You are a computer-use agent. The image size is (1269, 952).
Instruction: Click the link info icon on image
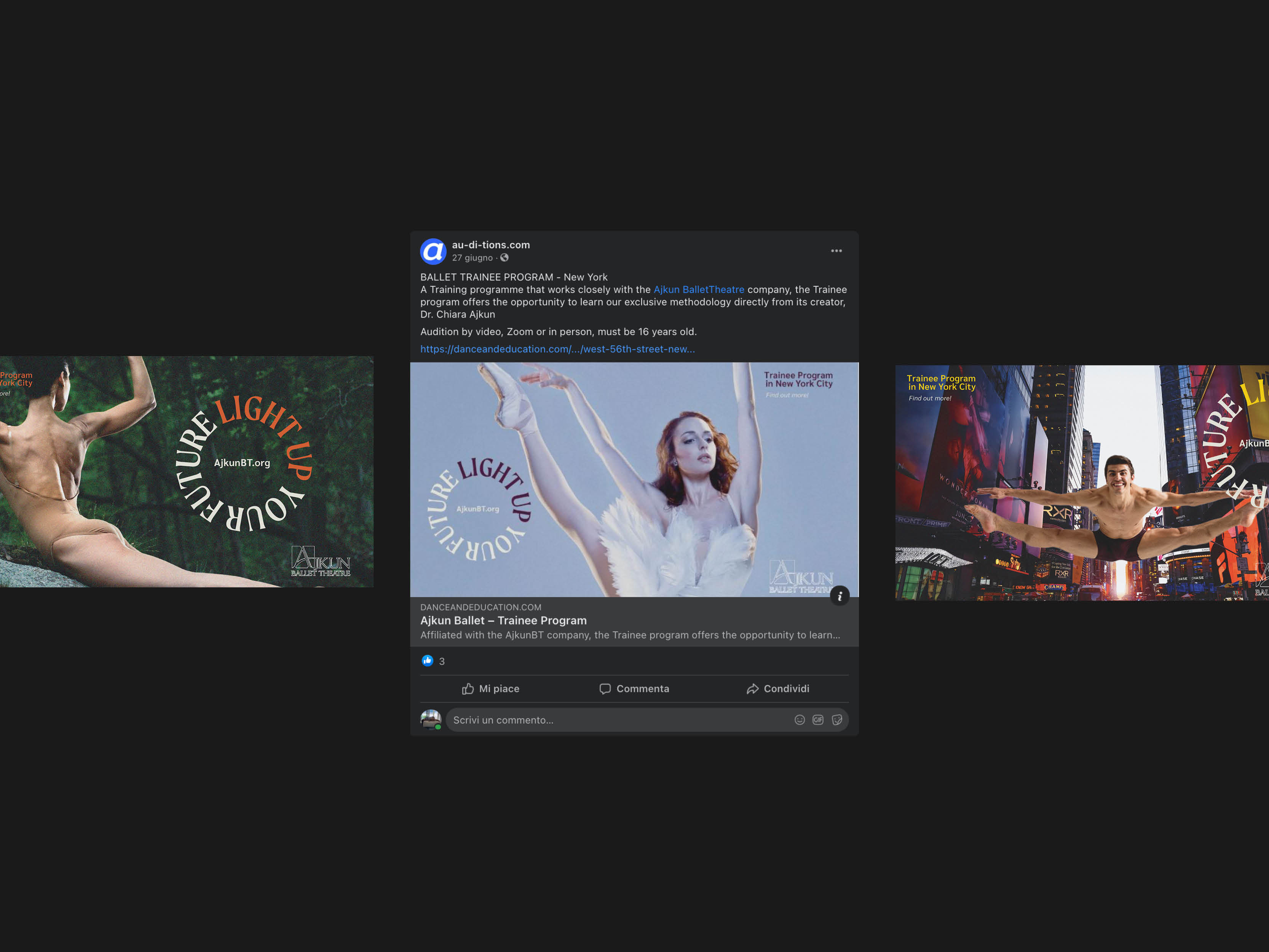tap(840, 596)
